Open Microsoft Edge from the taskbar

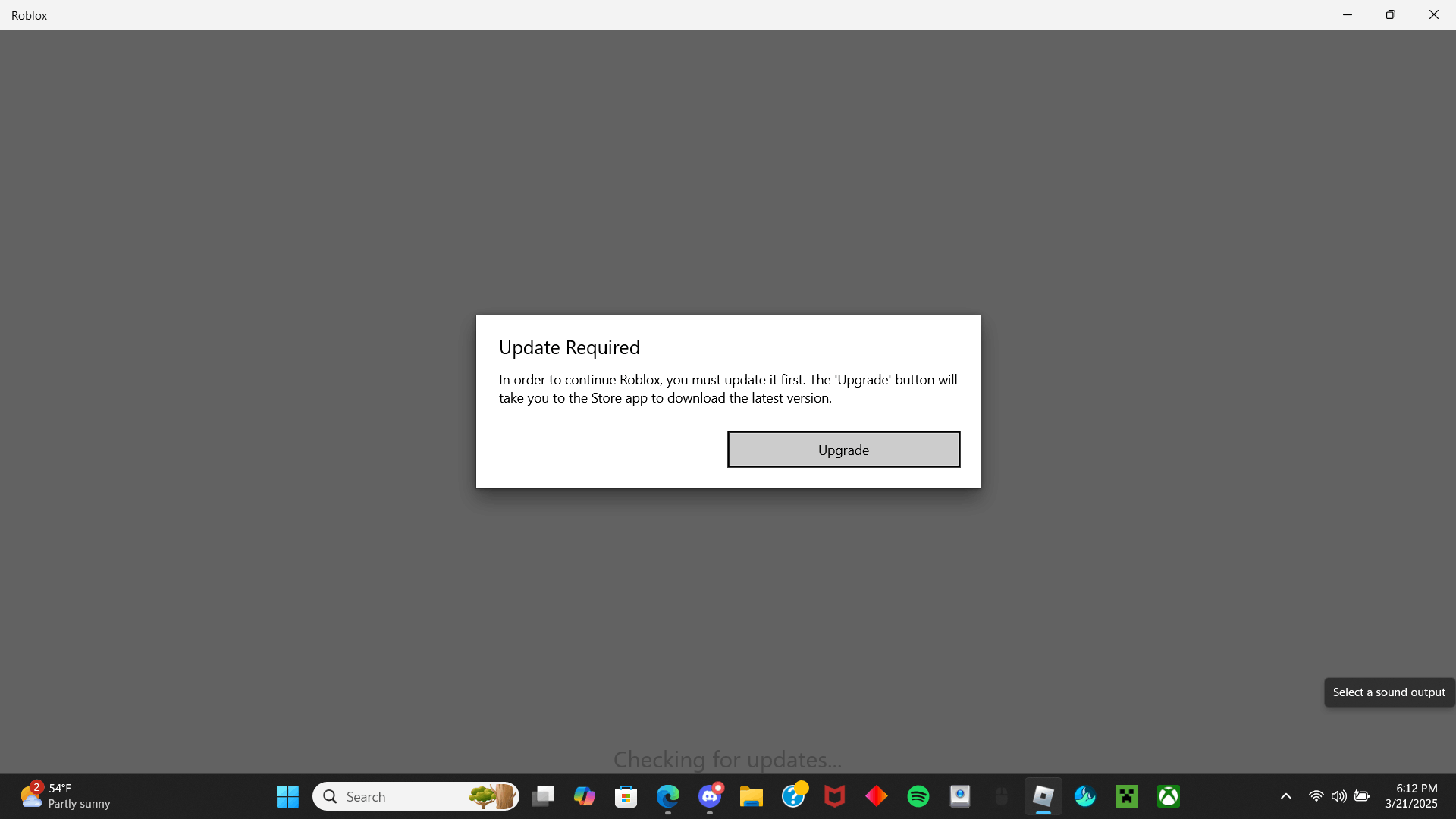click(668, 796)
